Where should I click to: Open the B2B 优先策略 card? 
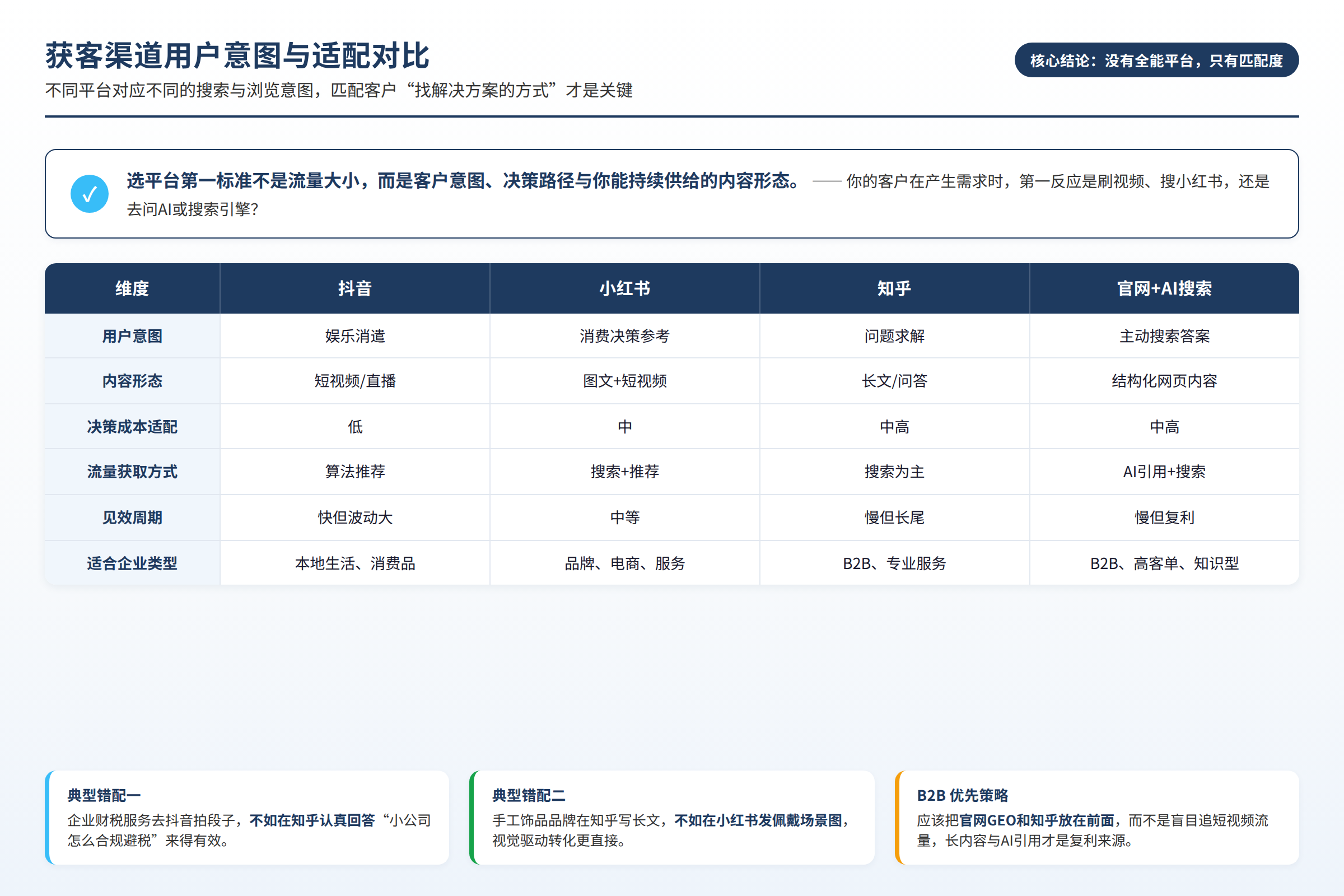click(x=1096, y=817)
